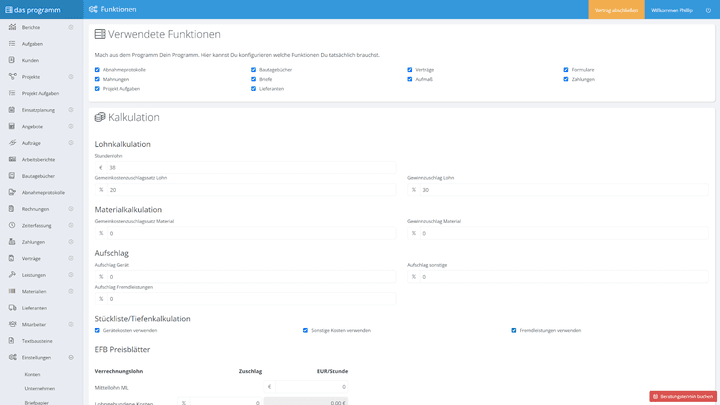This screenshot has height=405, width=720.
Task: Focus the Gewinnzuschlag Lohn field
Action: (x=563, y=190)
